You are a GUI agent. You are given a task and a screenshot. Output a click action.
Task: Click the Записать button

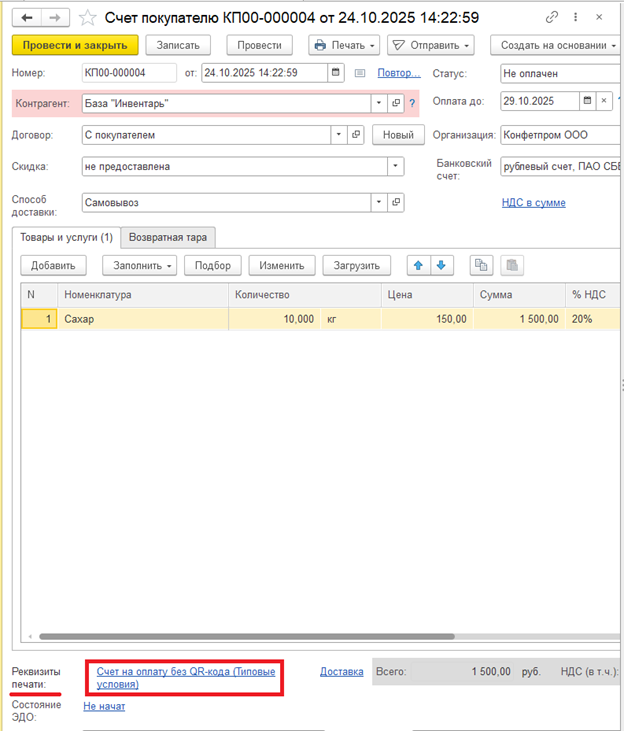178,45
